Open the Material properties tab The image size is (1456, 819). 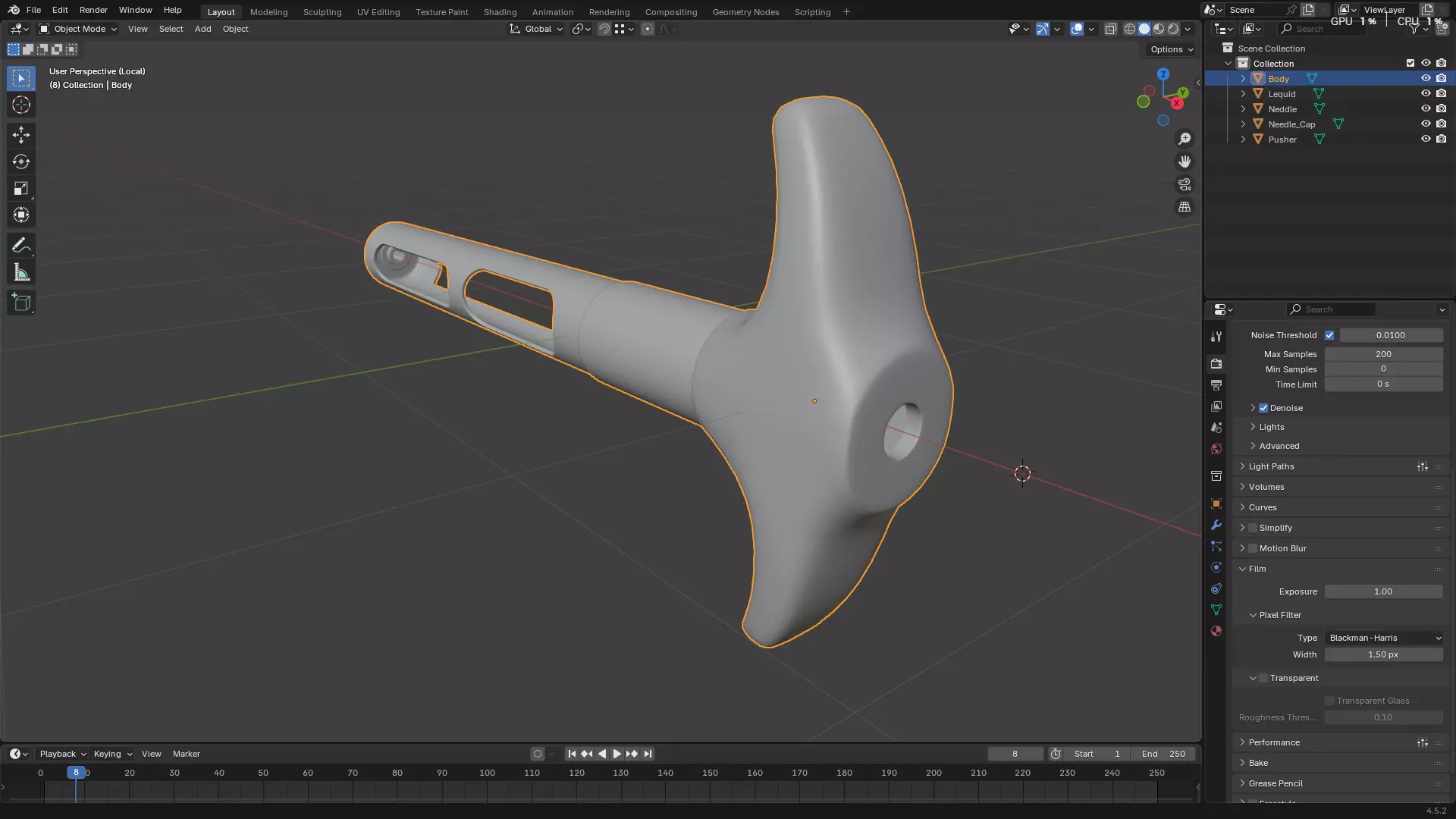(1216, 631)
